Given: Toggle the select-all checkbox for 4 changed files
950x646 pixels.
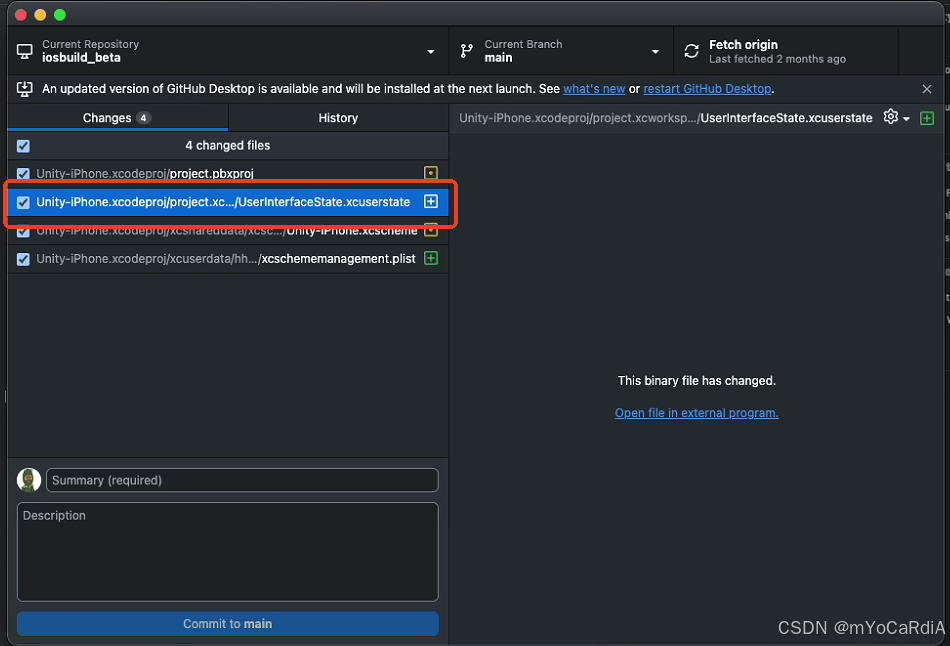Looking at the screenshot, I should [x=24, y=146].
